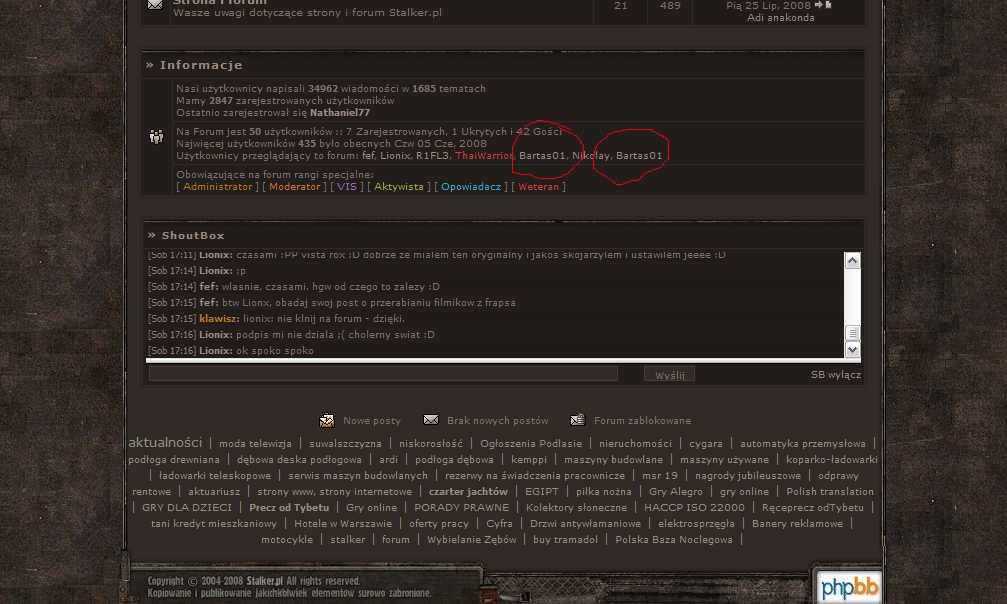The image size is (1007, 604).
Task: Click the phpBB logo badge
Action: tap(848, 587)
